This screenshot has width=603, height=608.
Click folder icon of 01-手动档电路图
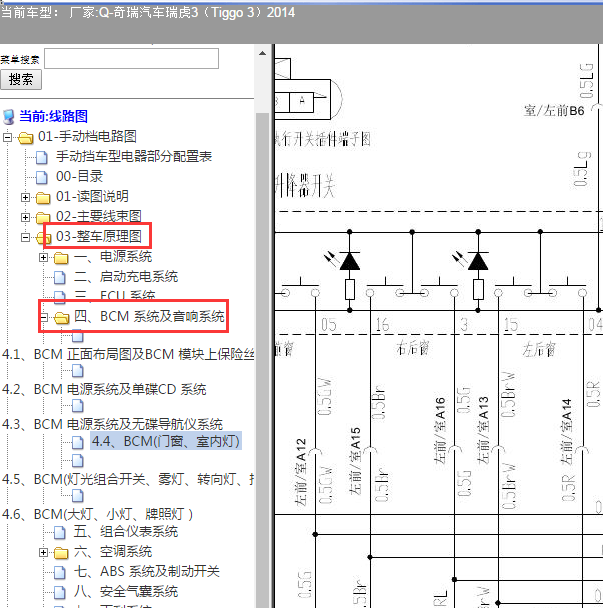26,138
